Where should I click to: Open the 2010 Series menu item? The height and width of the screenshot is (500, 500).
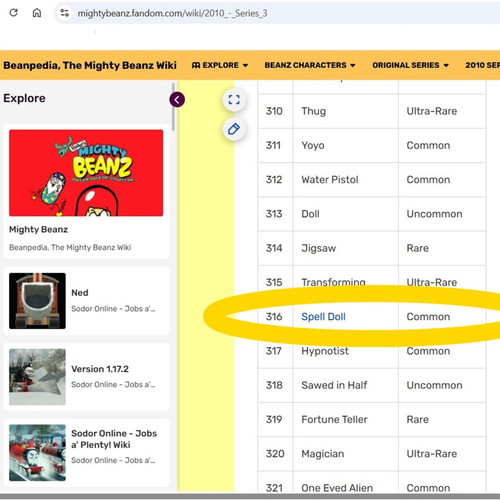482,65
